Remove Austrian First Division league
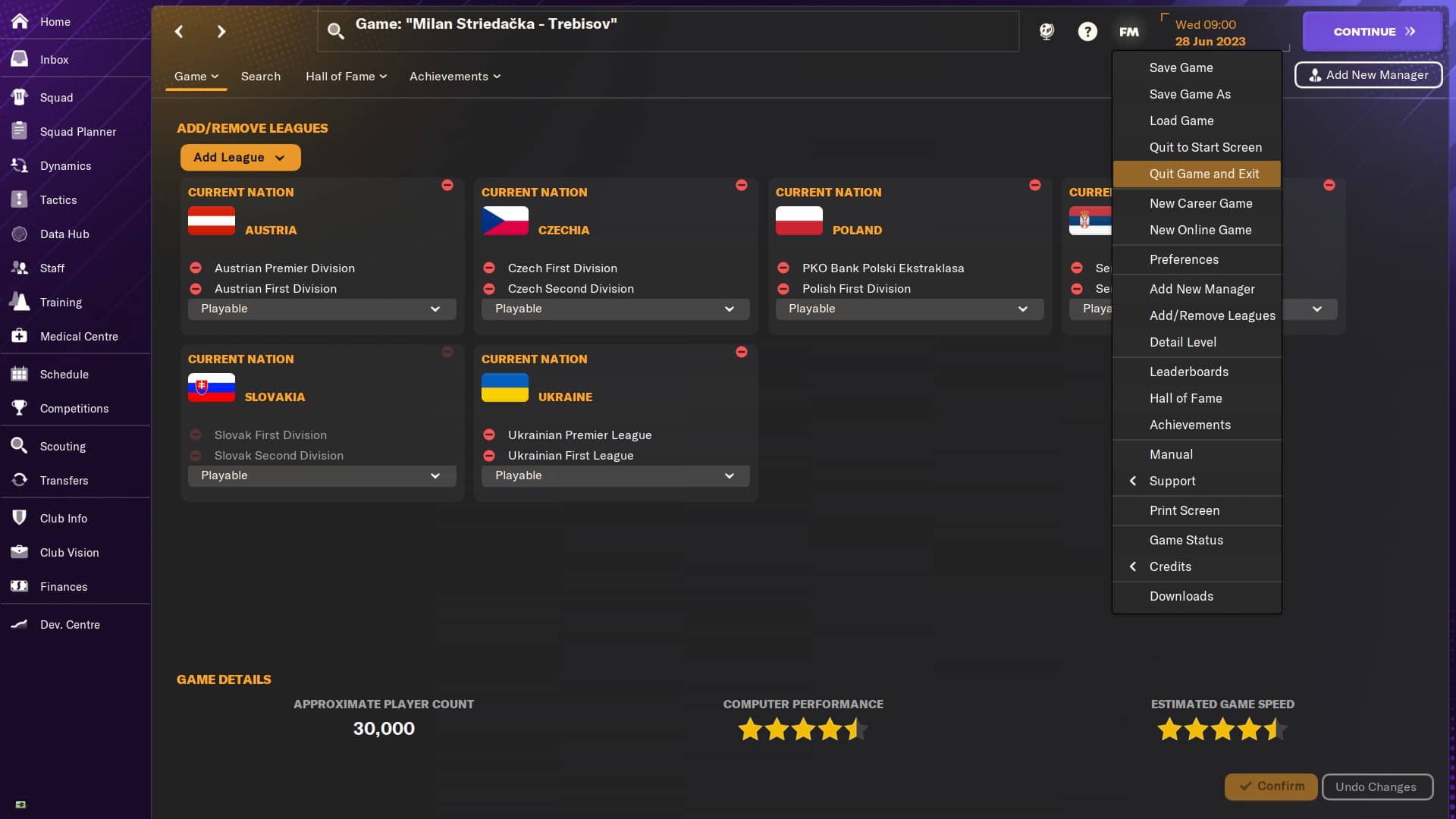Image resolution: width=1456 pixels, height=819 pixels. 196,288
